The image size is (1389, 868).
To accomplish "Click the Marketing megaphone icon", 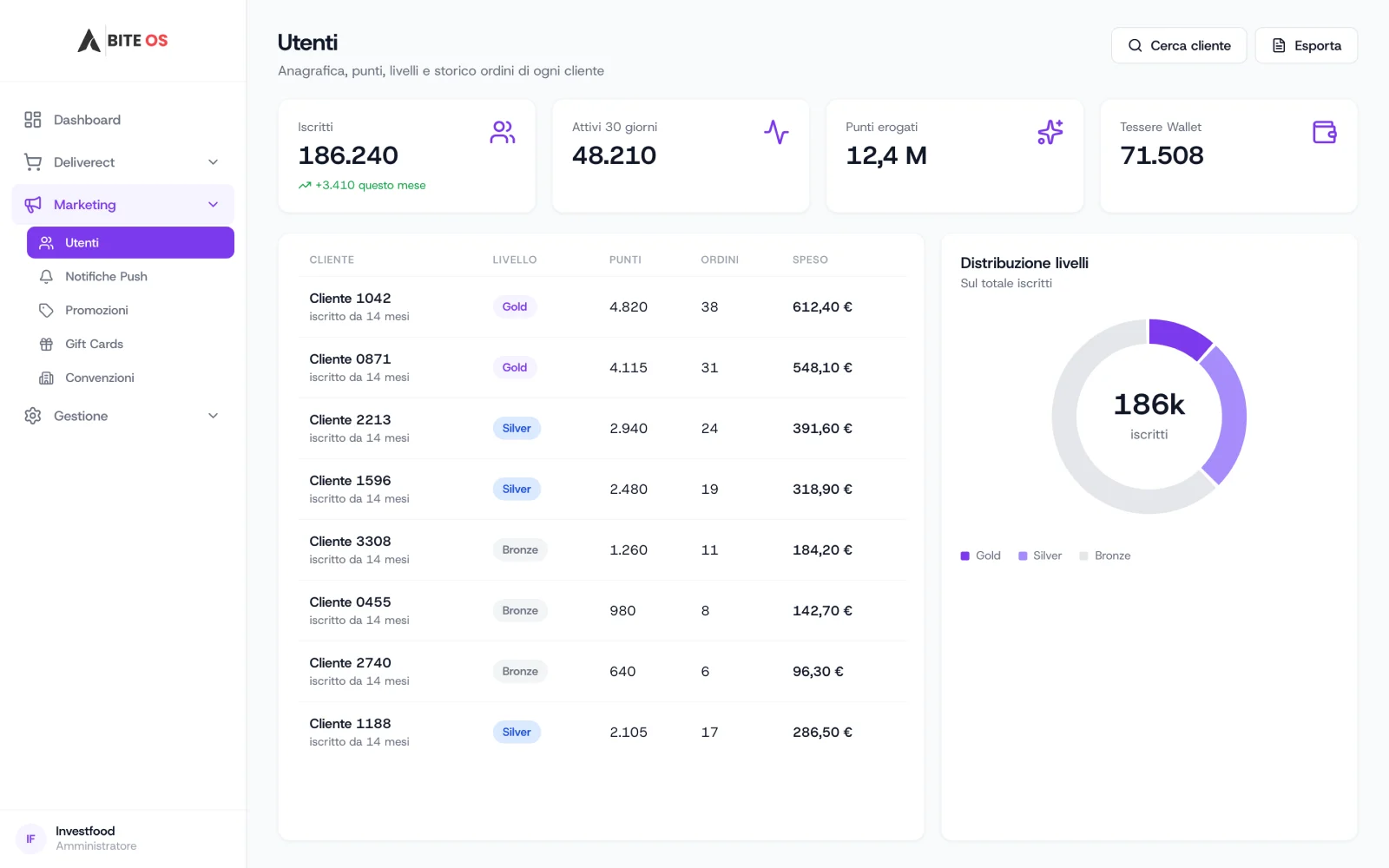I will coord(33,205).
